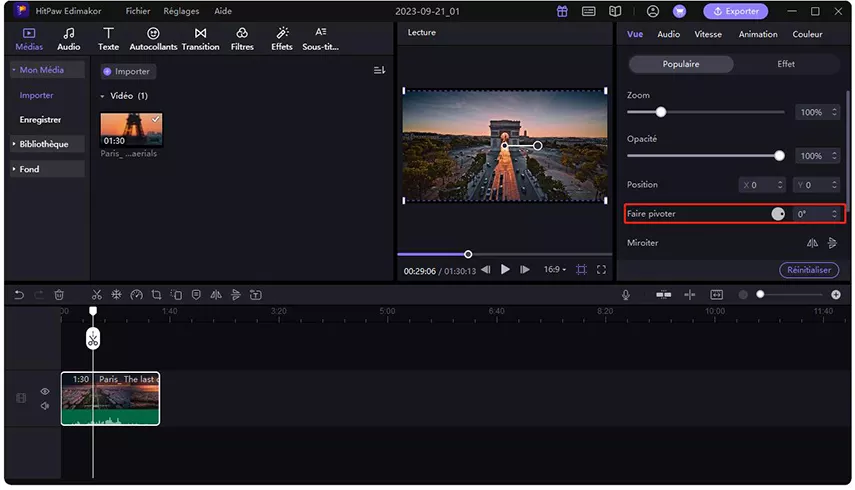Click the crop frame icon under preview
This screenshot has width=855, height=490.
coord(581,270)
